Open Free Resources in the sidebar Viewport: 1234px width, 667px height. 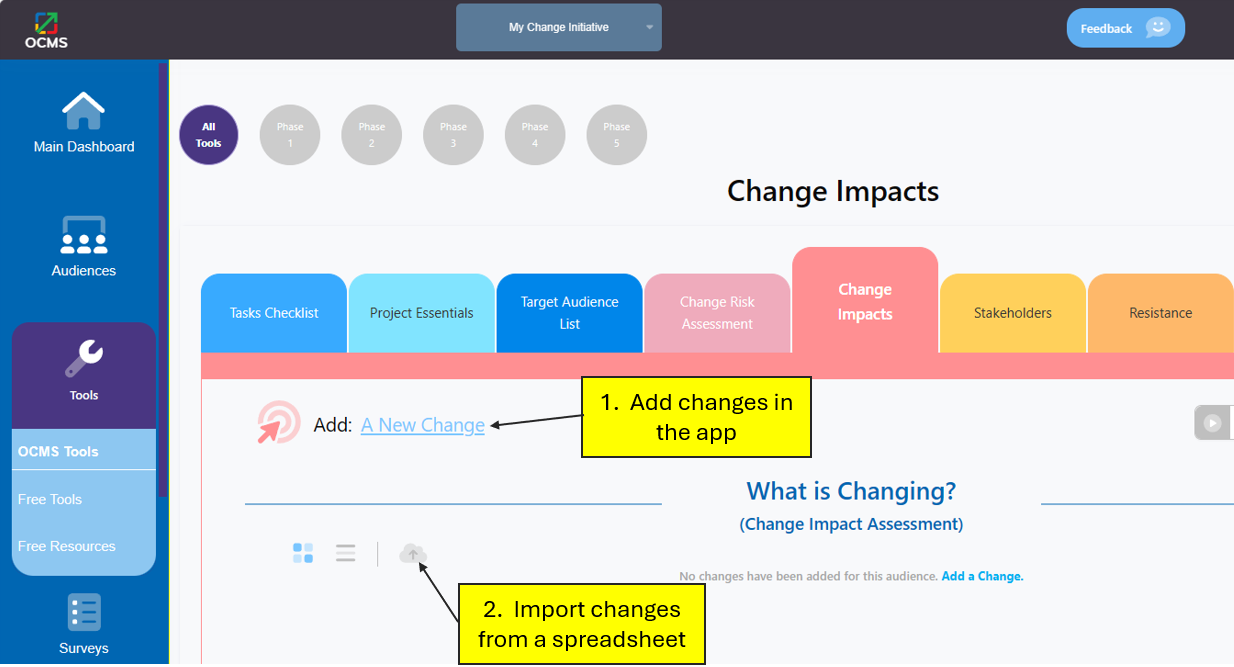pos(67,546)
